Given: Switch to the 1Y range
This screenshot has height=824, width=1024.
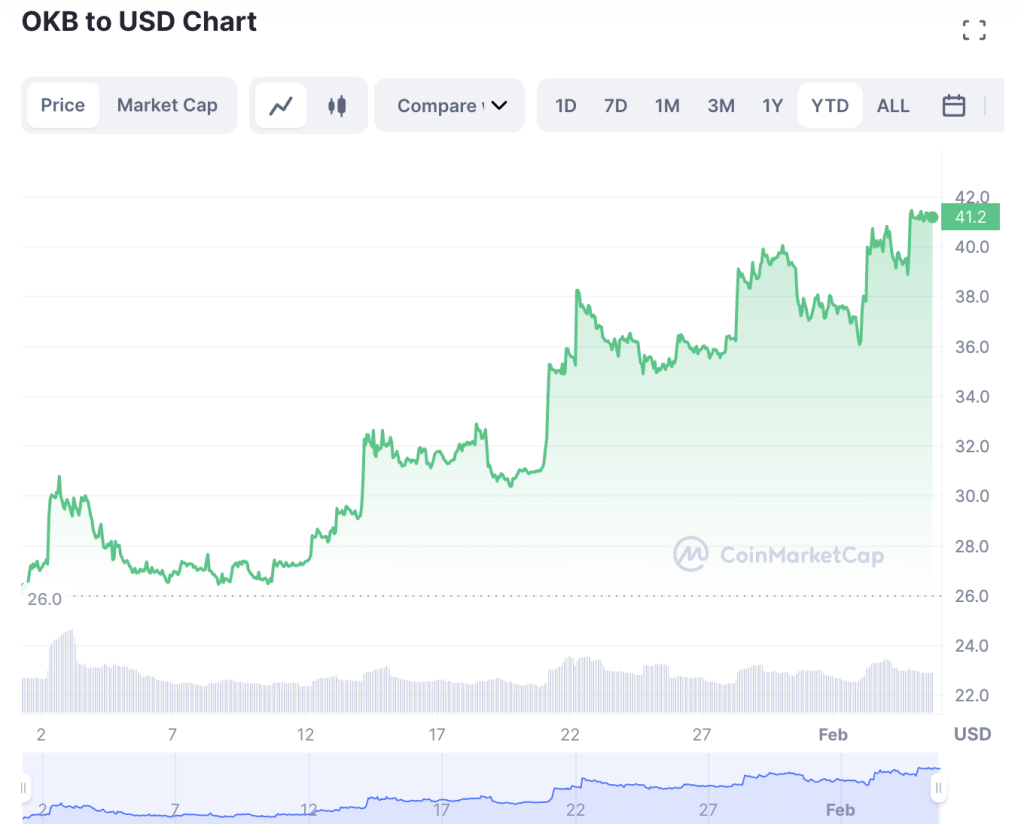Looking at the screenshot, I should pyautogui.click(x=773, y=106).
